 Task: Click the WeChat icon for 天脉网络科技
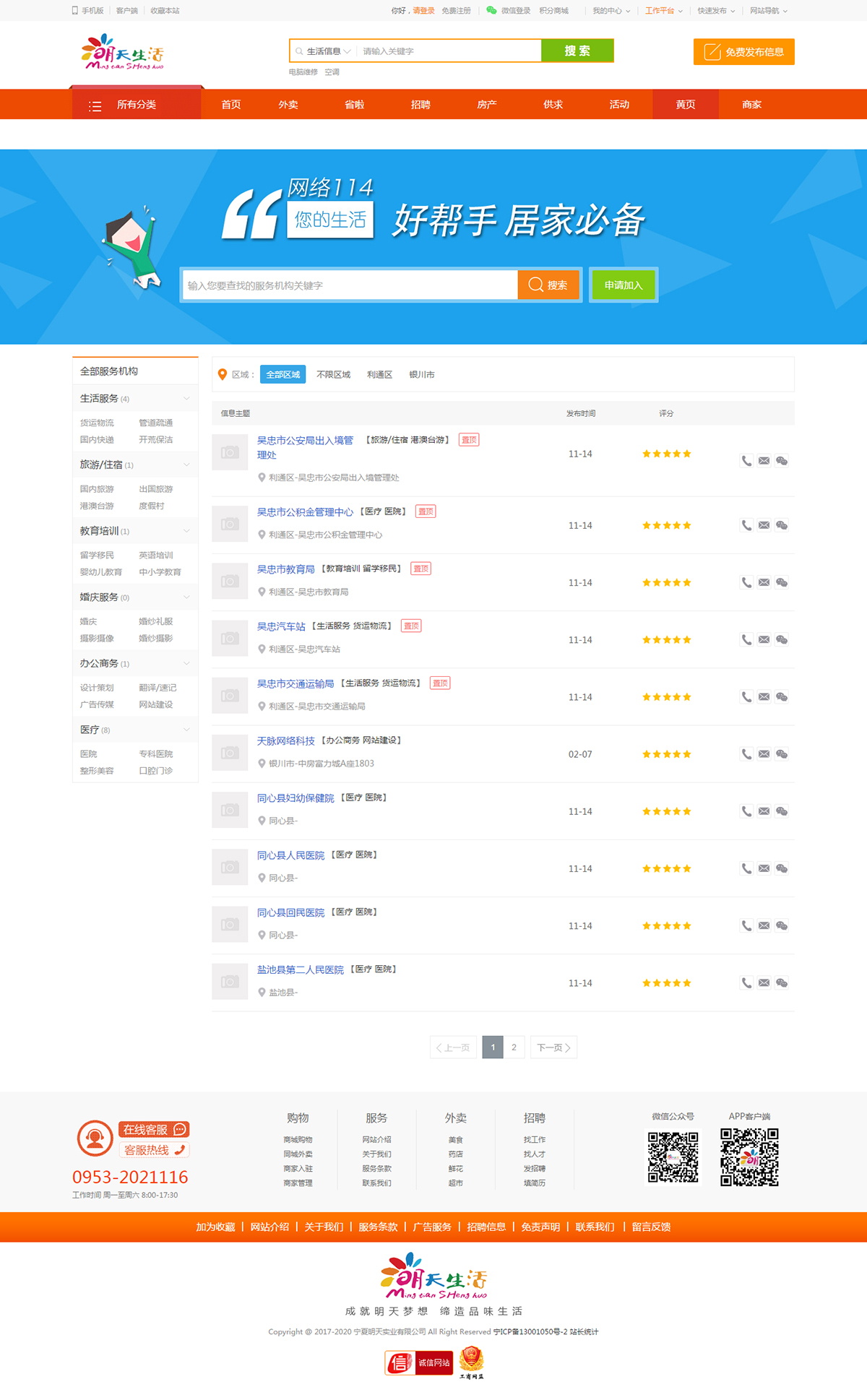pos(782,754)
